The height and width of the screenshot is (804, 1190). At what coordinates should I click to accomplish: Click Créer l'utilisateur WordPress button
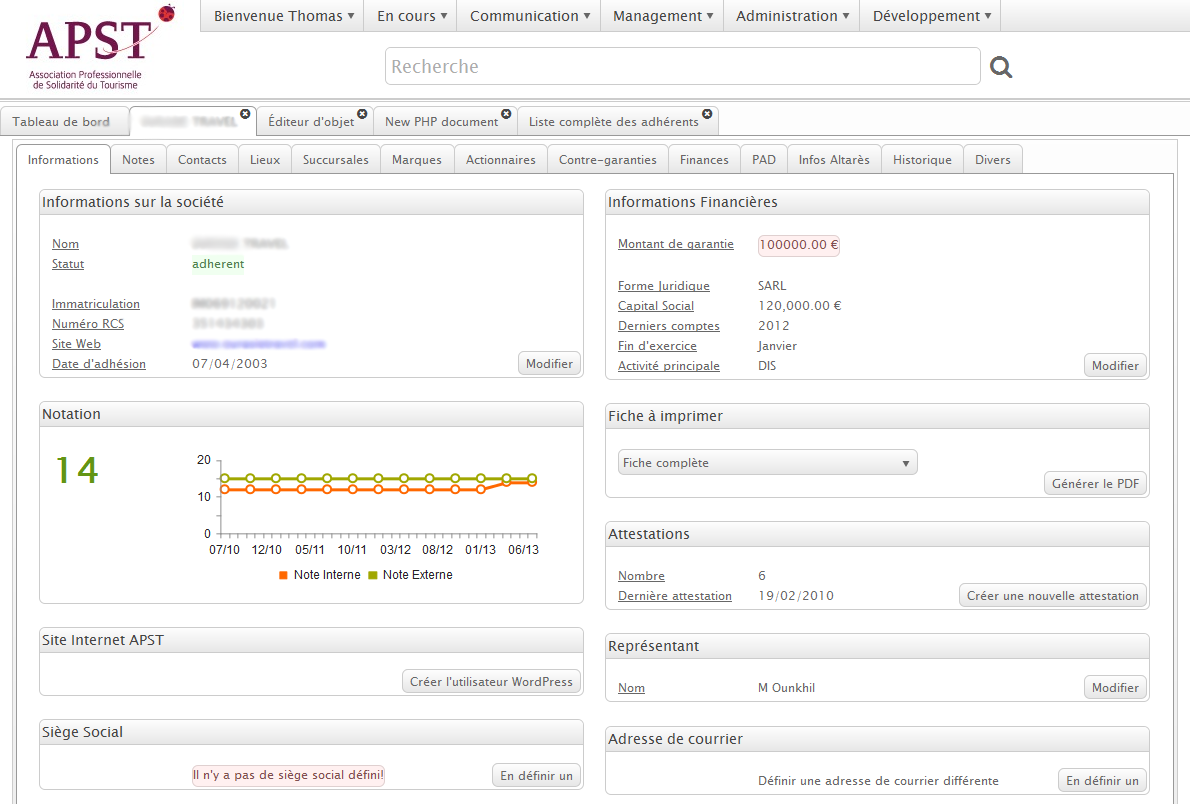click(x=492, y=682)
